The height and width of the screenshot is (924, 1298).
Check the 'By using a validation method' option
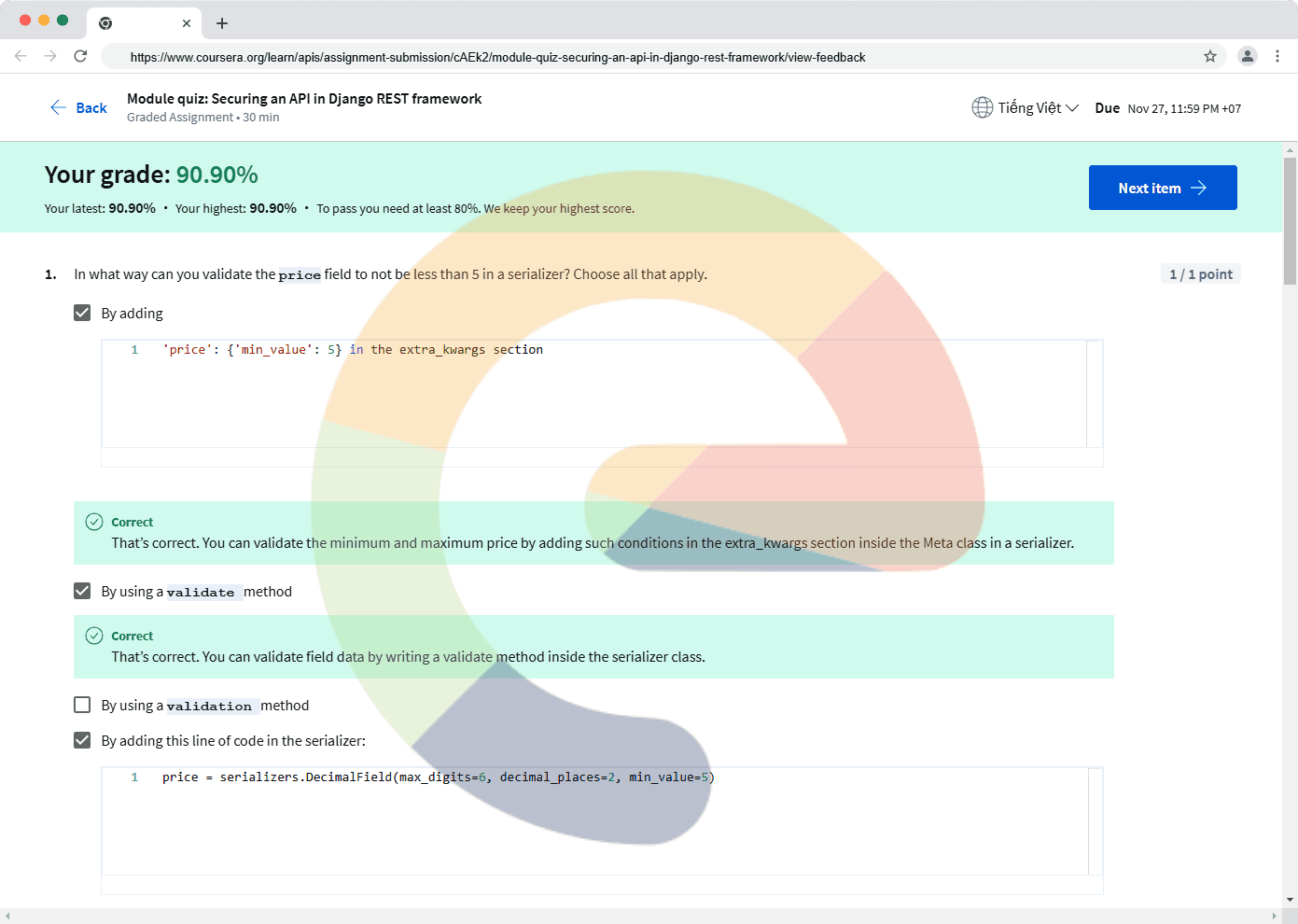(82, 705)
